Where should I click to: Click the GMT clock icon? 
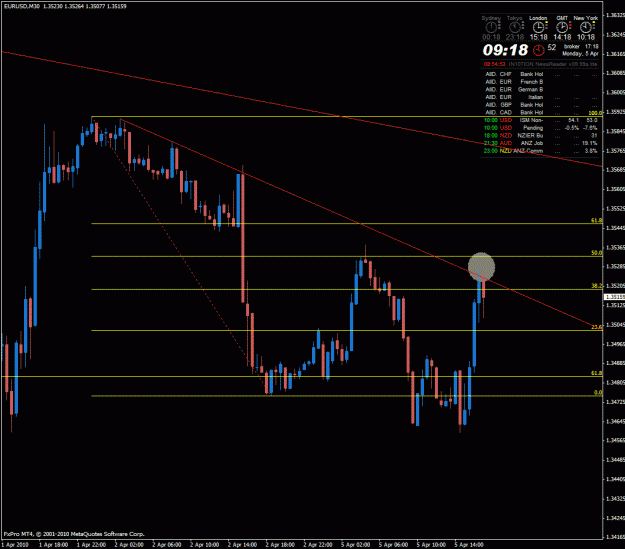562,27
